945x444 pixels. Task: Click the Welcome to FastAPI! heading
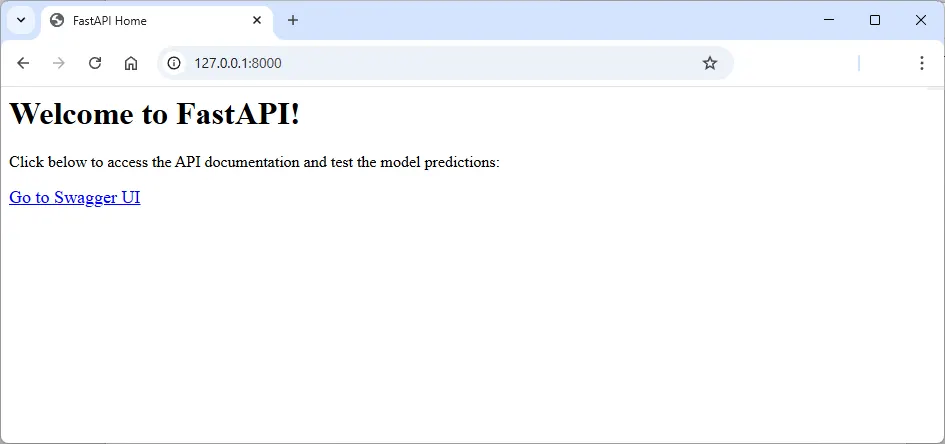click(x=154, y=113)
